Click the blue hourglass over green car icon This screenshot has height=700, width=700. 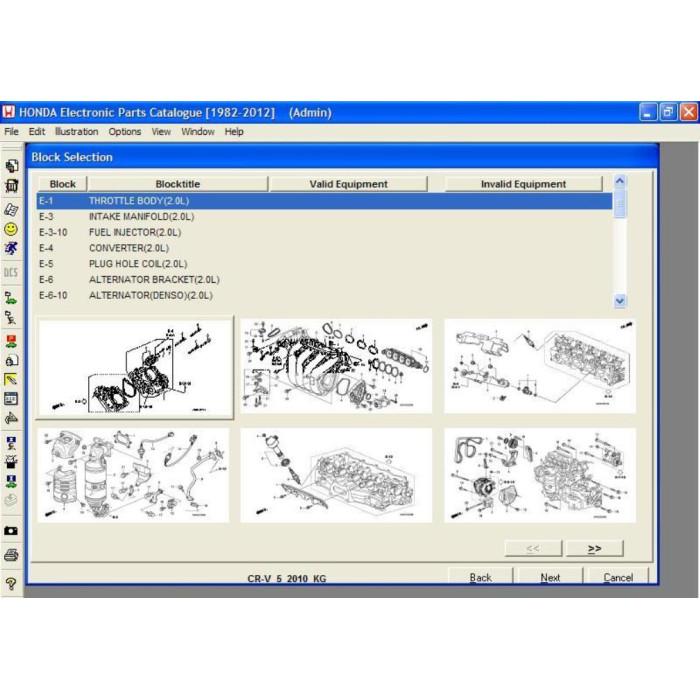[11, 481]
